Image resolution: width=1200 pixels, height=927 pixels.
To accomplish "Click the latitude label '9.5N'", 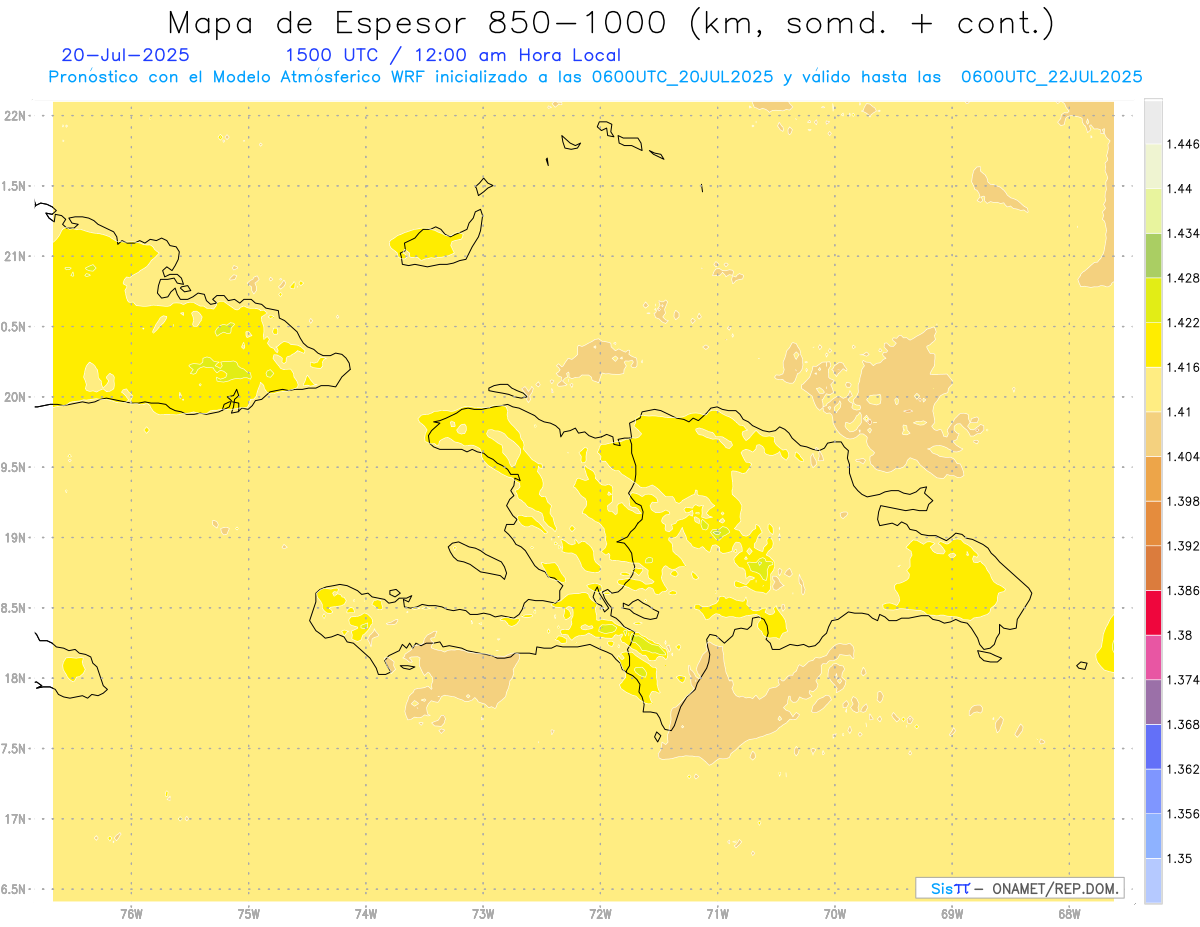I will pyautogui.click(x=14, y=467).
